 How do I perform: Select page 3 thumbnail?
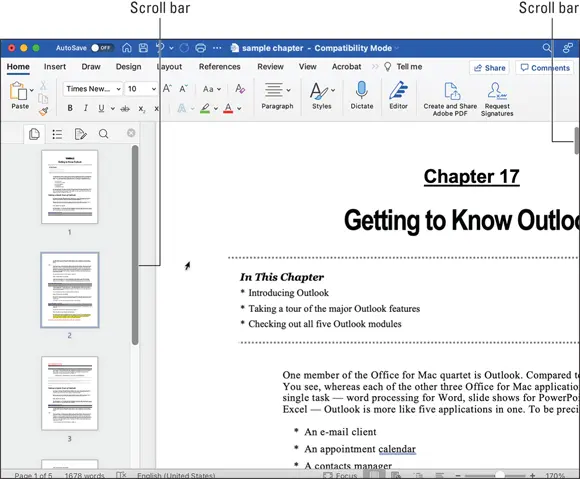pos(70,393)
